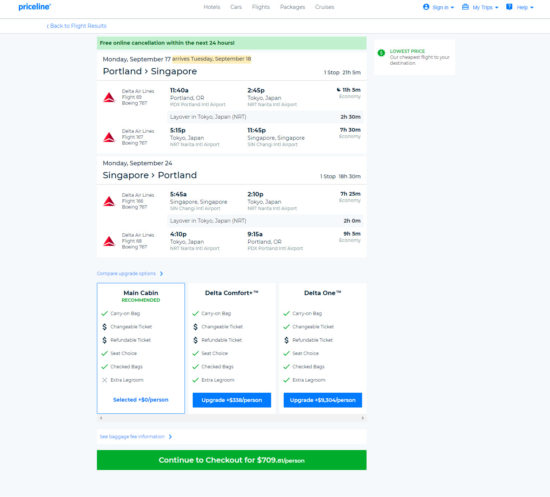The width and height of the screenshot is (550, 497).
Task: Select the Main Cabin fare card
Action: [141, 348]
